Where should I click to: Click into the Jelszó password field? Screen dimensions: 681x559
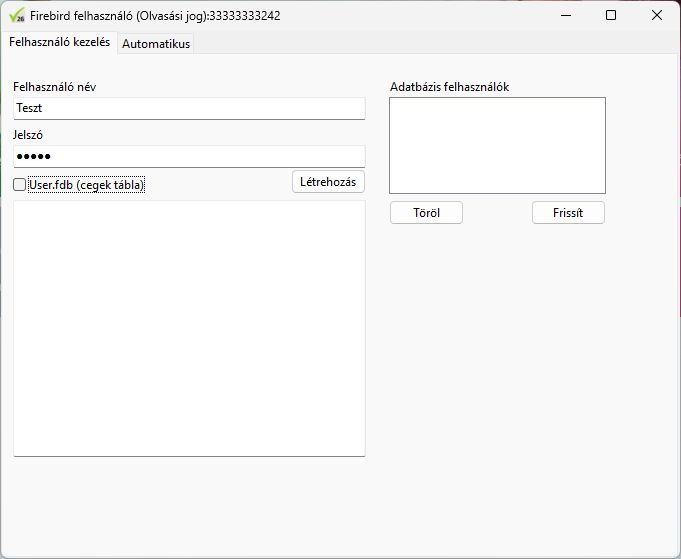(x=189, y=157)
